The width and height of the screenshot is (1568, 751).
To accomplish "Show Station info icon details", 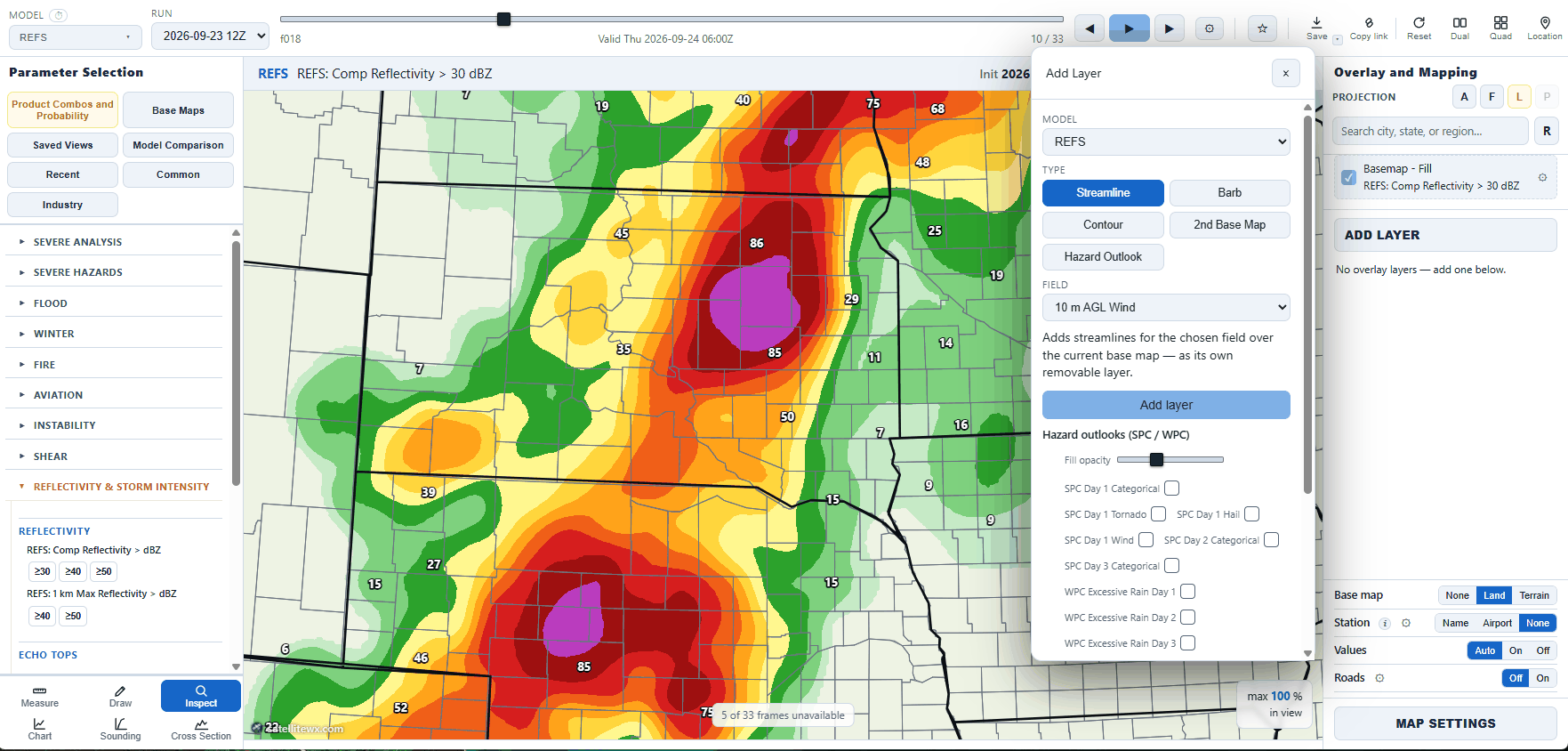I will (x=1385, y=623).
